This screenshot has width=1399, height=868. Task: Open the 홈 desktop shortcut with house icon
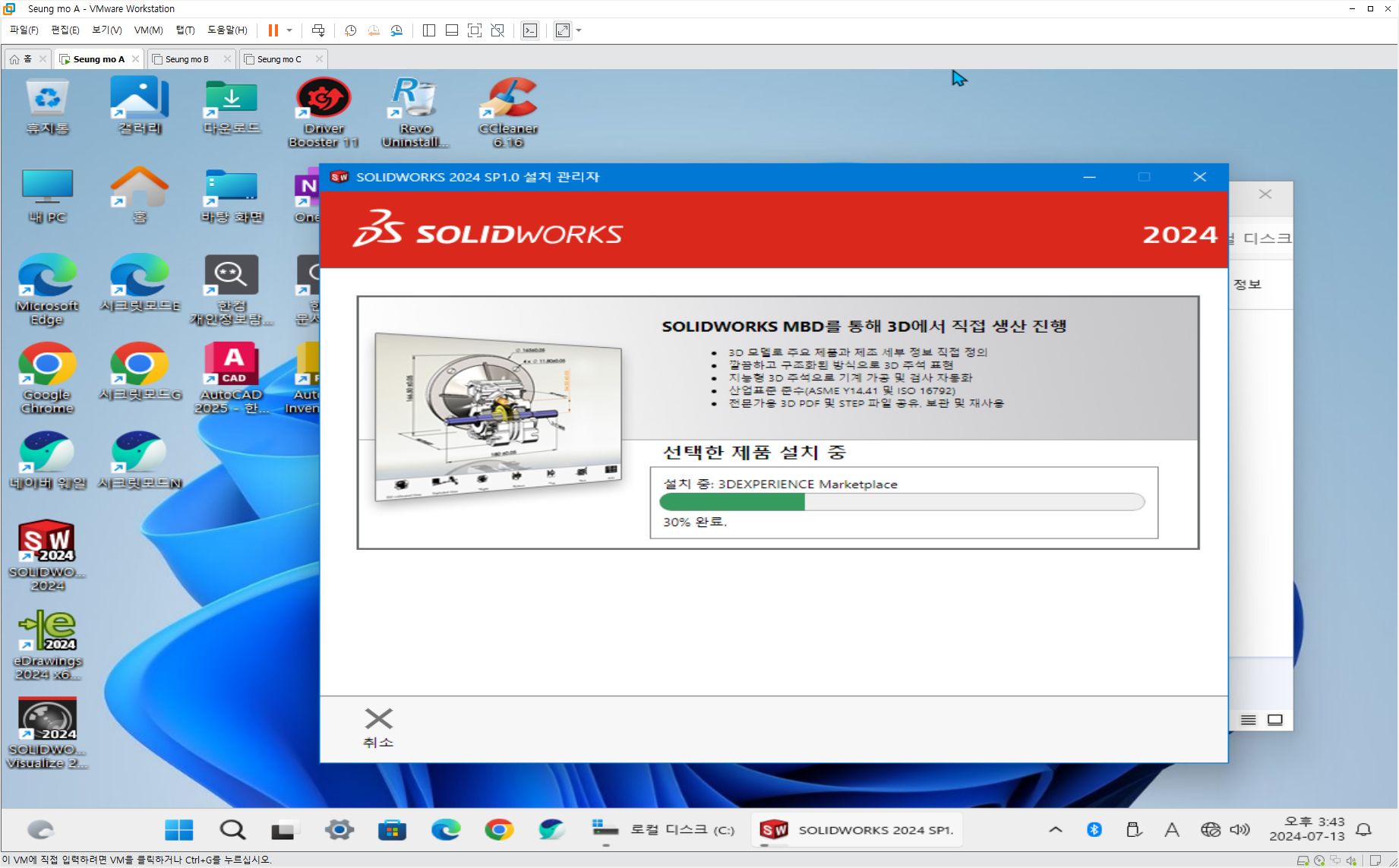pyautogui.click(x=140, y=196)
